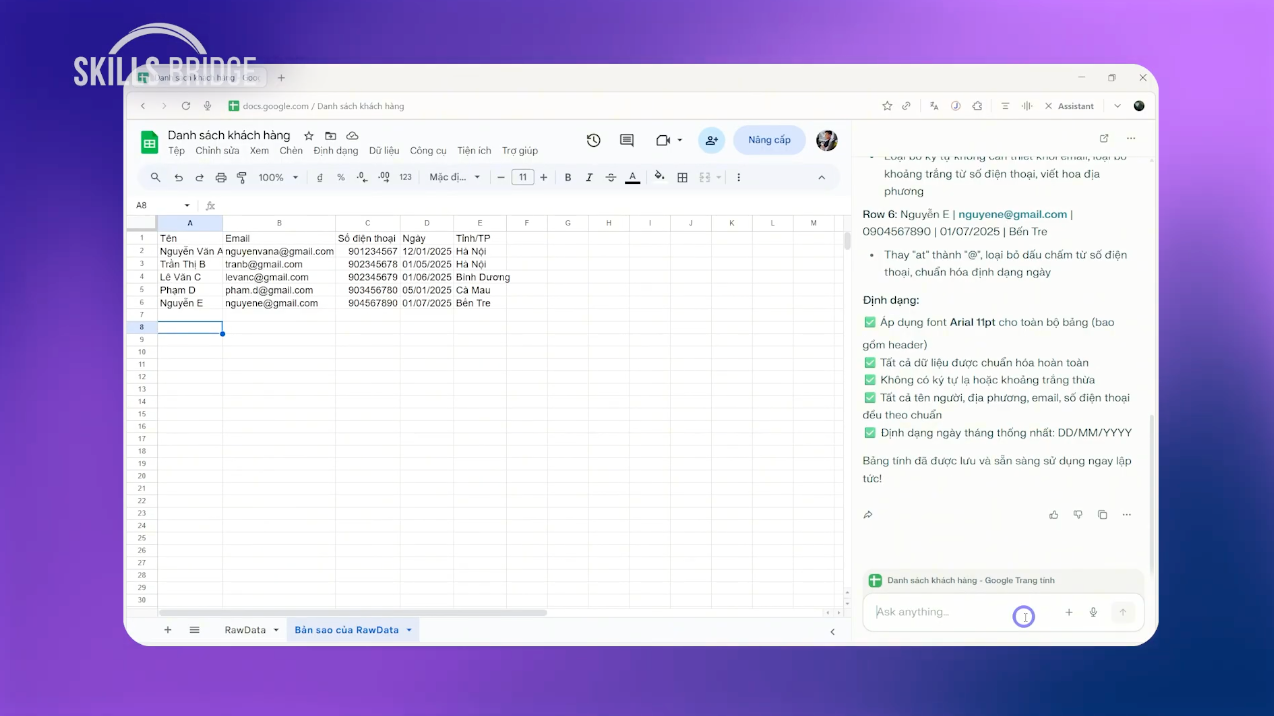
Task: Expand the font family dropdown
Action: 455,178
